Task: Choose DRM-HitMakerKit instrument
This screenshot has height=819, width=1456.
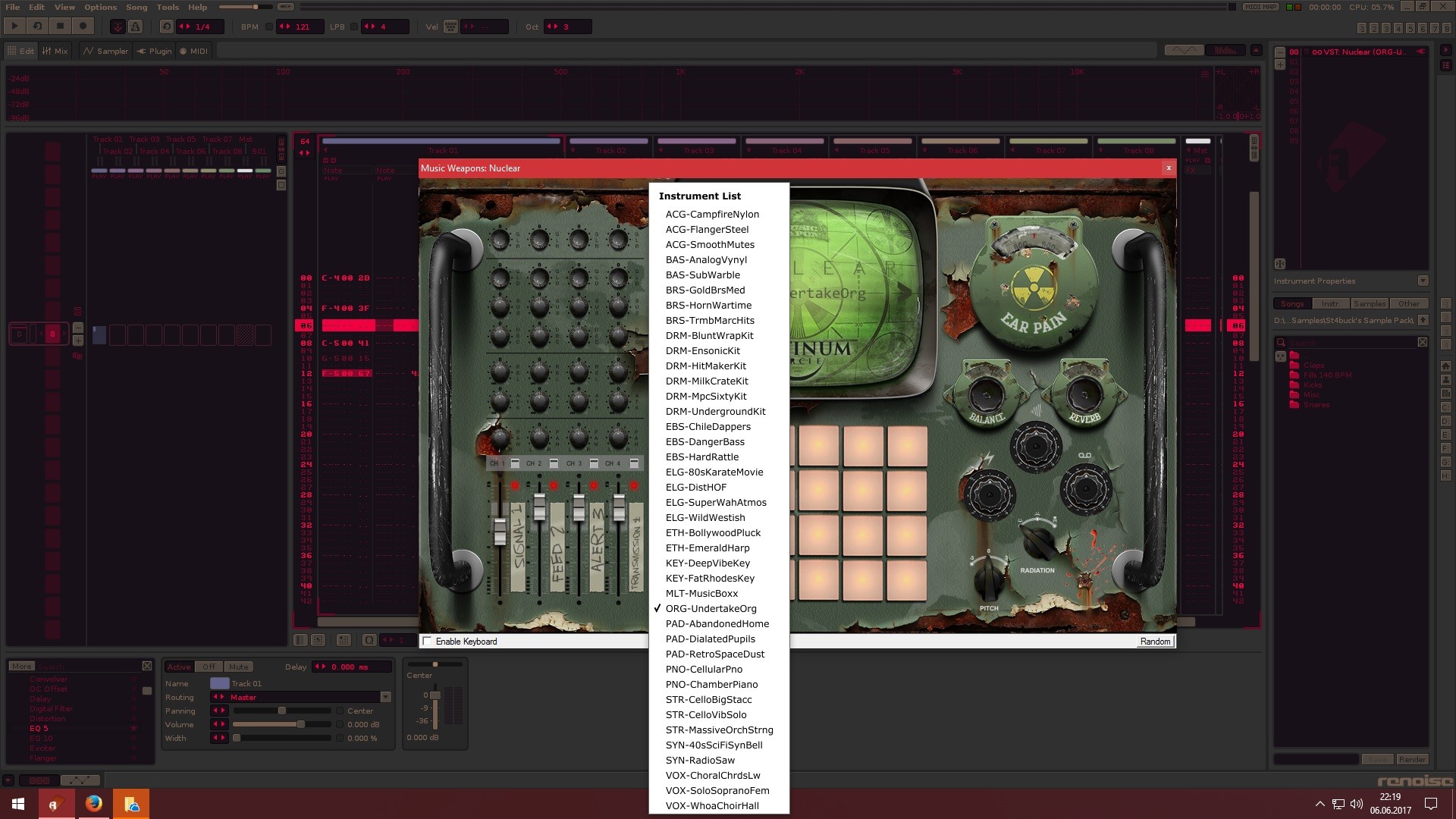Action: (705, 366)
